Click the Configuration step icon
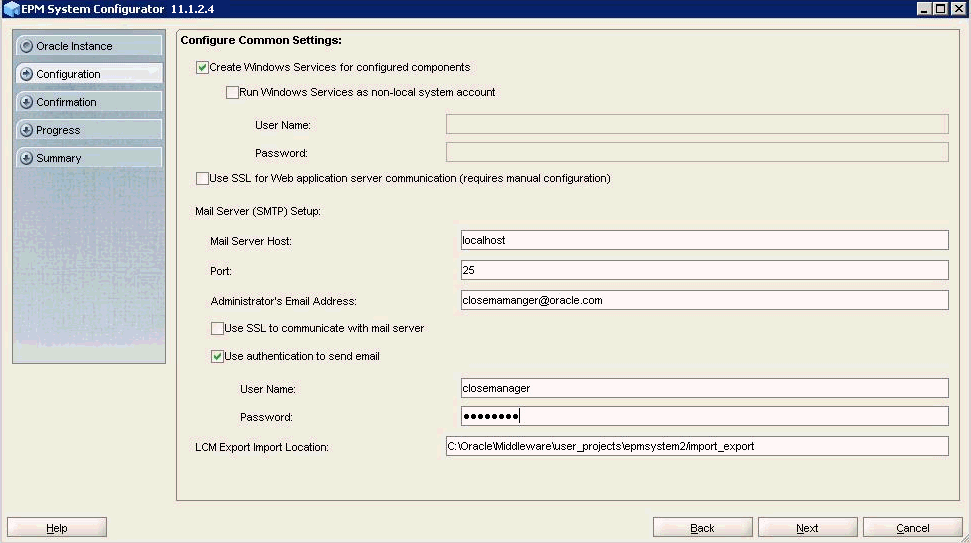The height and width of the screenshot is (543, 971). 26,74
